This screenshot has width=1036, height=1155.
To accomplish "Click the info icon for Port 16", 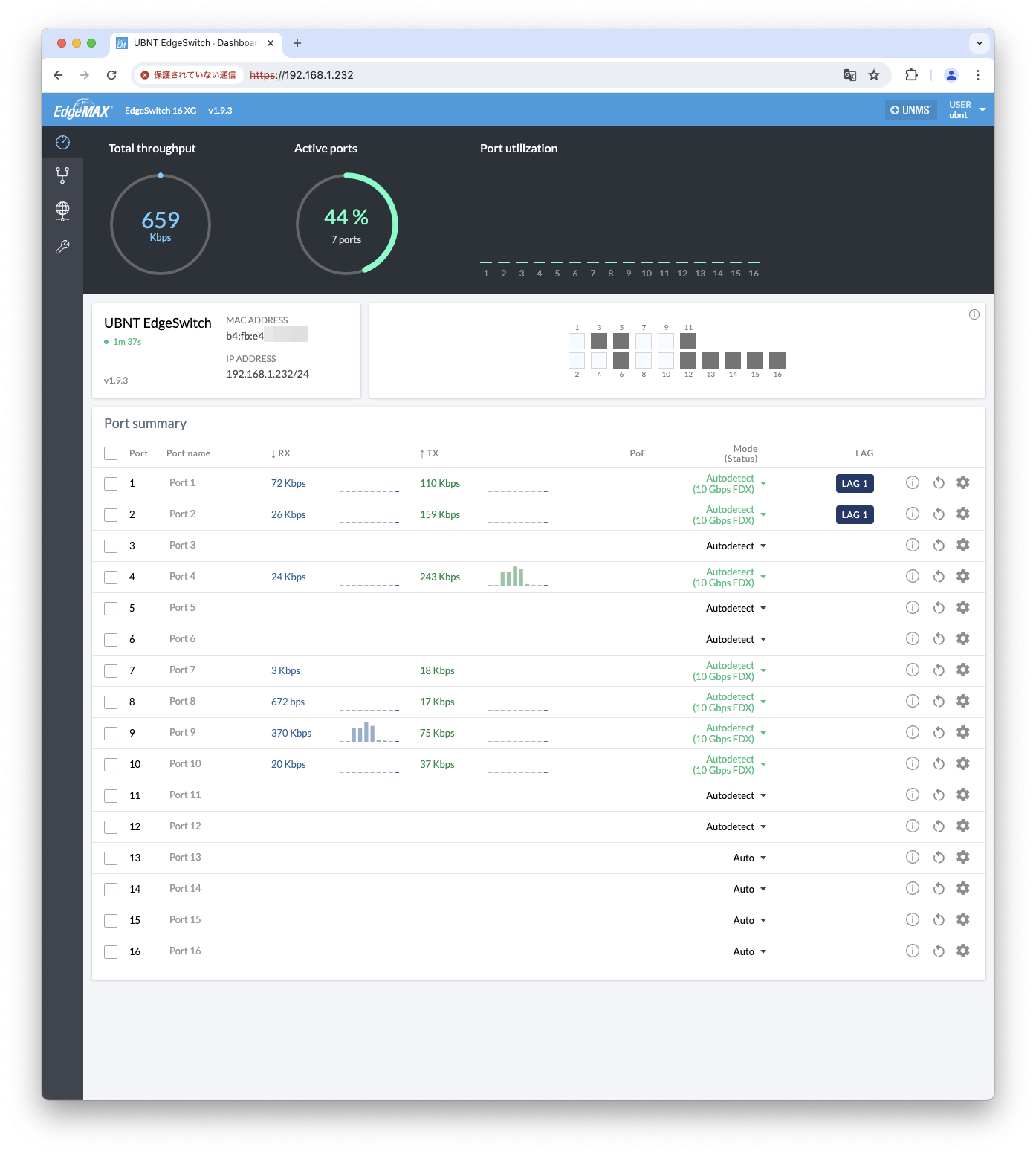I will pos(913,951).
